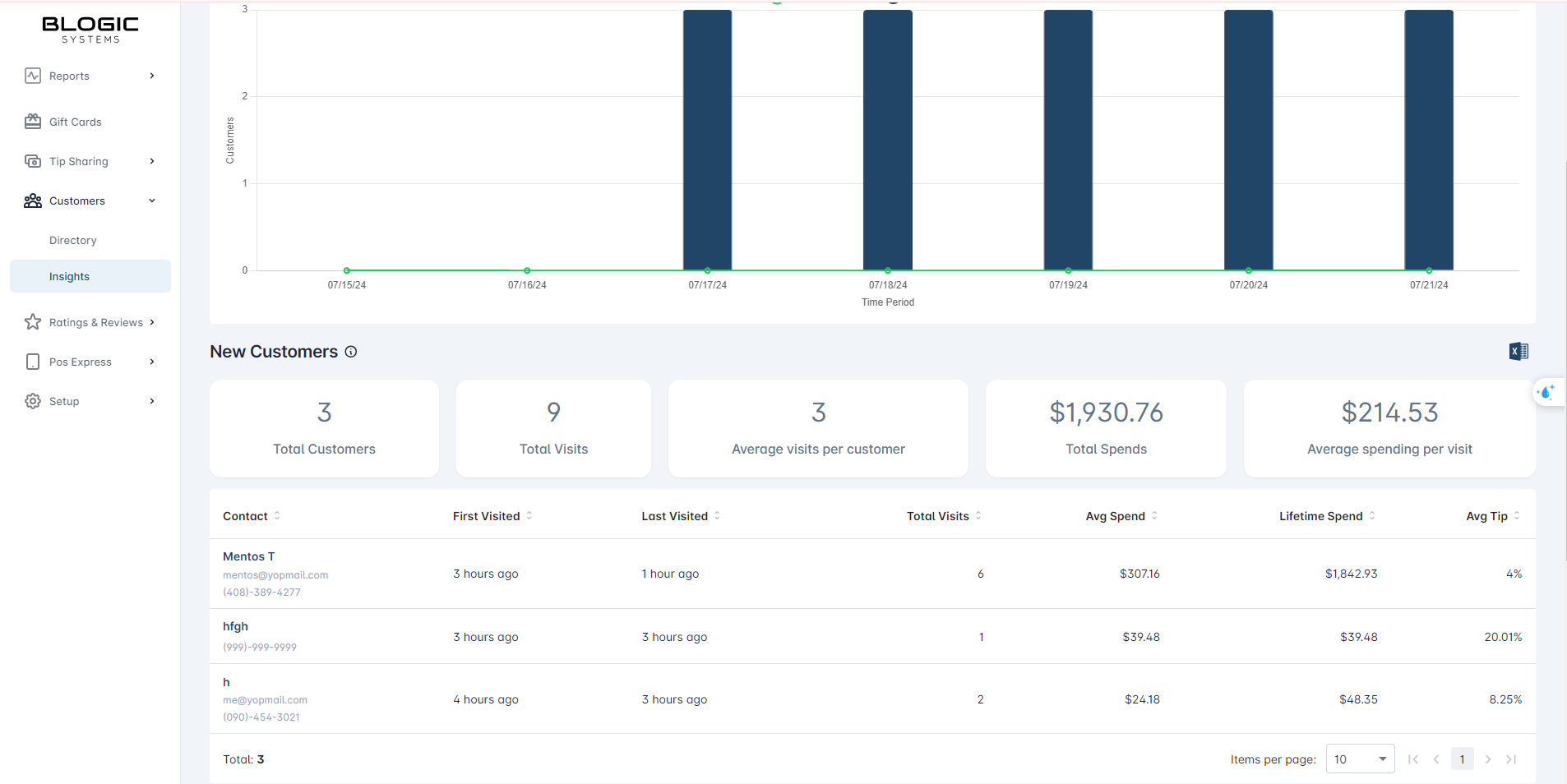Click the 07/15/24 green line point
Viewport: 1567px width, 784px height.
(347, 270)
